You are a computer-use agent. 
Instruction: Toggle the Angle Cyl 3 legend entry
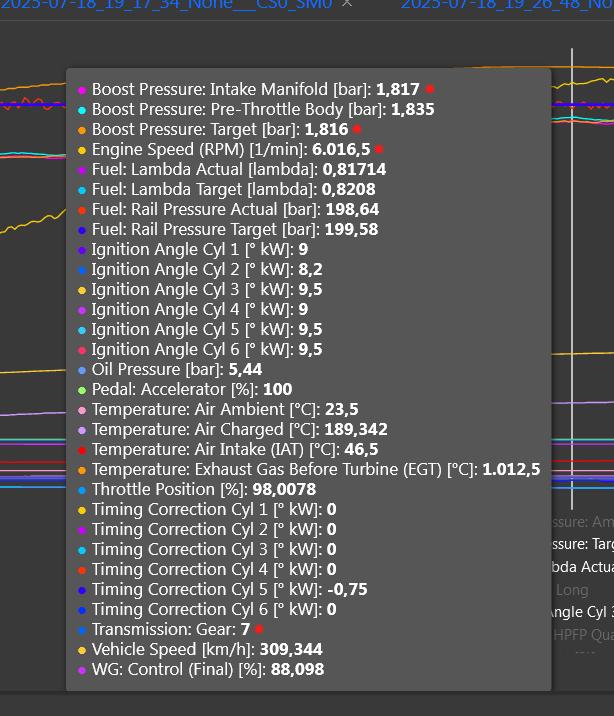click(x=583, y=612)
